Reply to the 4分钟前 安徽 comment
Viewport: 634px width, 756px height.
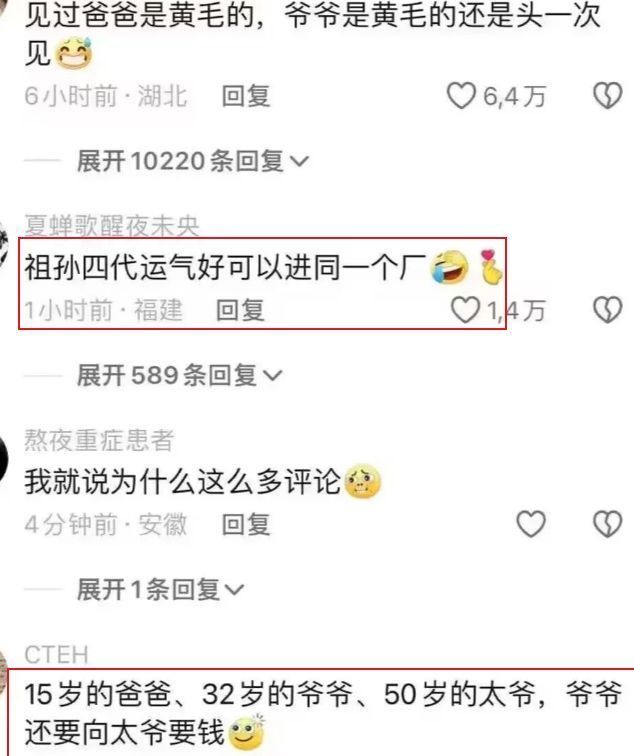click(245, 524)
